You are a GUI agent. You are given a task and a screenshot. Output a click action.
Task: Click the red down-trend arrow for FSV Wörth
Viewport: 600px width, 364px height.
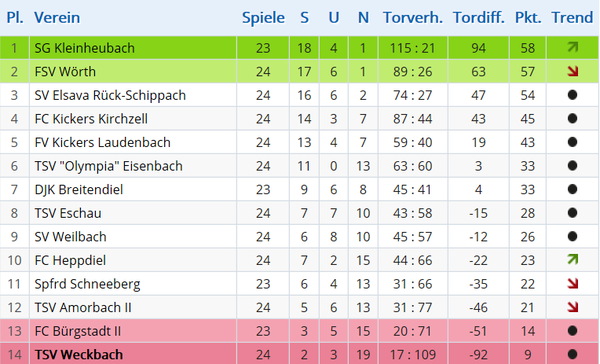tap(572, 71)
